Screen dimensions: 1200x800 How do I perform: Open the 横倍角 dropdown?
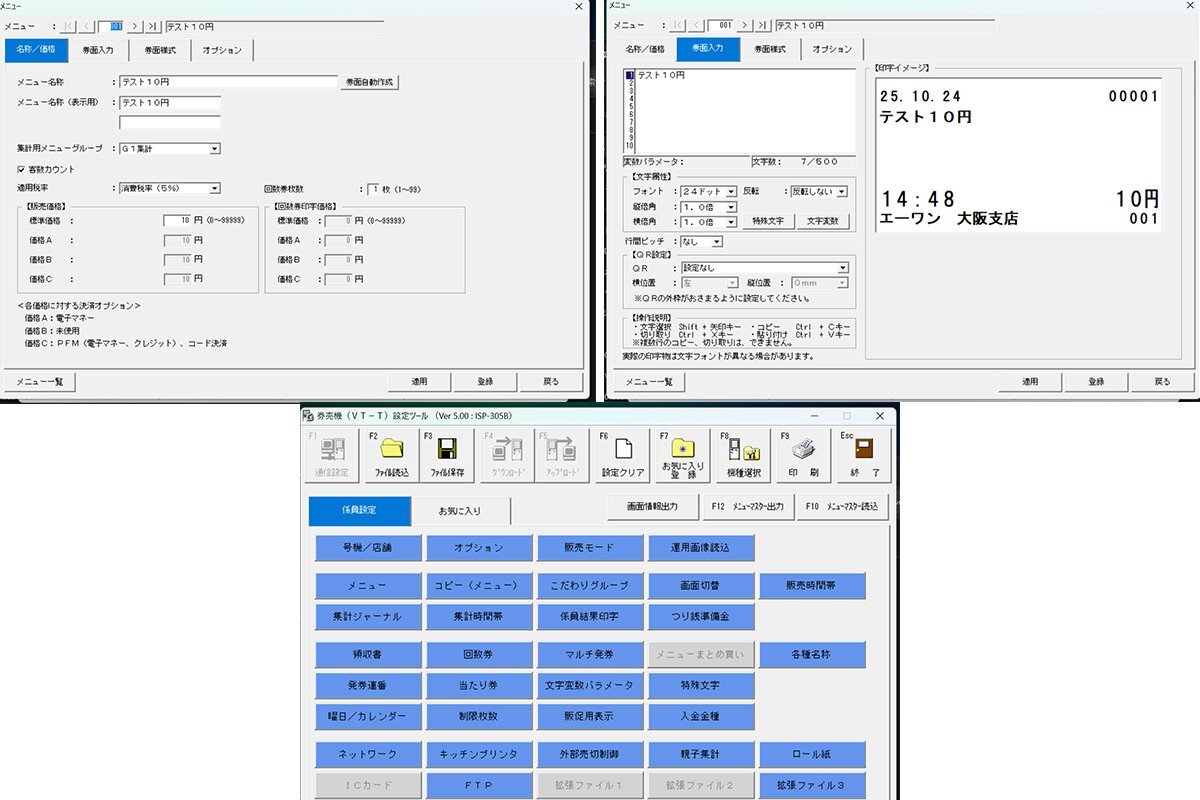click(732, 222)
